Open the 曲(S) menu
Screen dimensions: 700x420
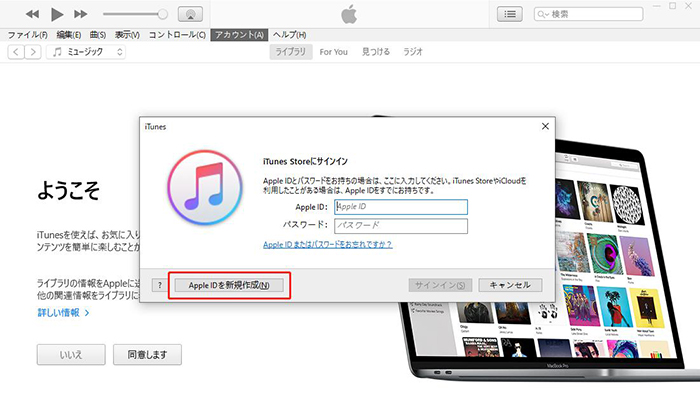click(x=97, y=35)
